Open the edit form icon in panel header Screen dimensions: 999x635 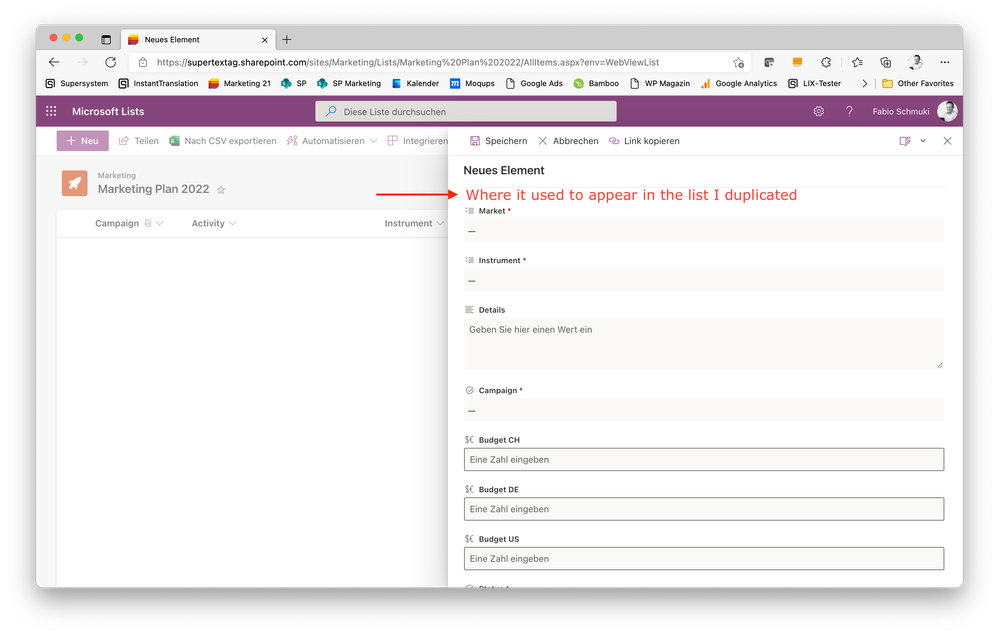(905, 141)
